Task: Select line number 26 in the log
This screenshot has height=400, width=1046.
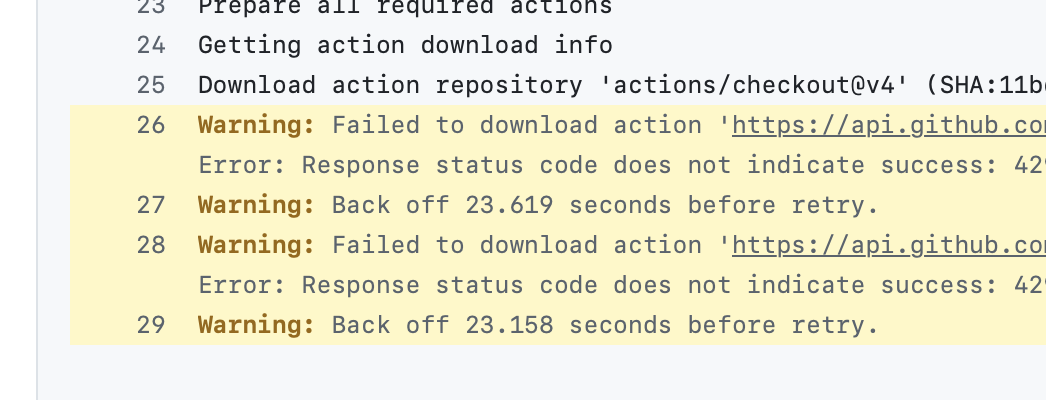Action: [x=151, y=125]
